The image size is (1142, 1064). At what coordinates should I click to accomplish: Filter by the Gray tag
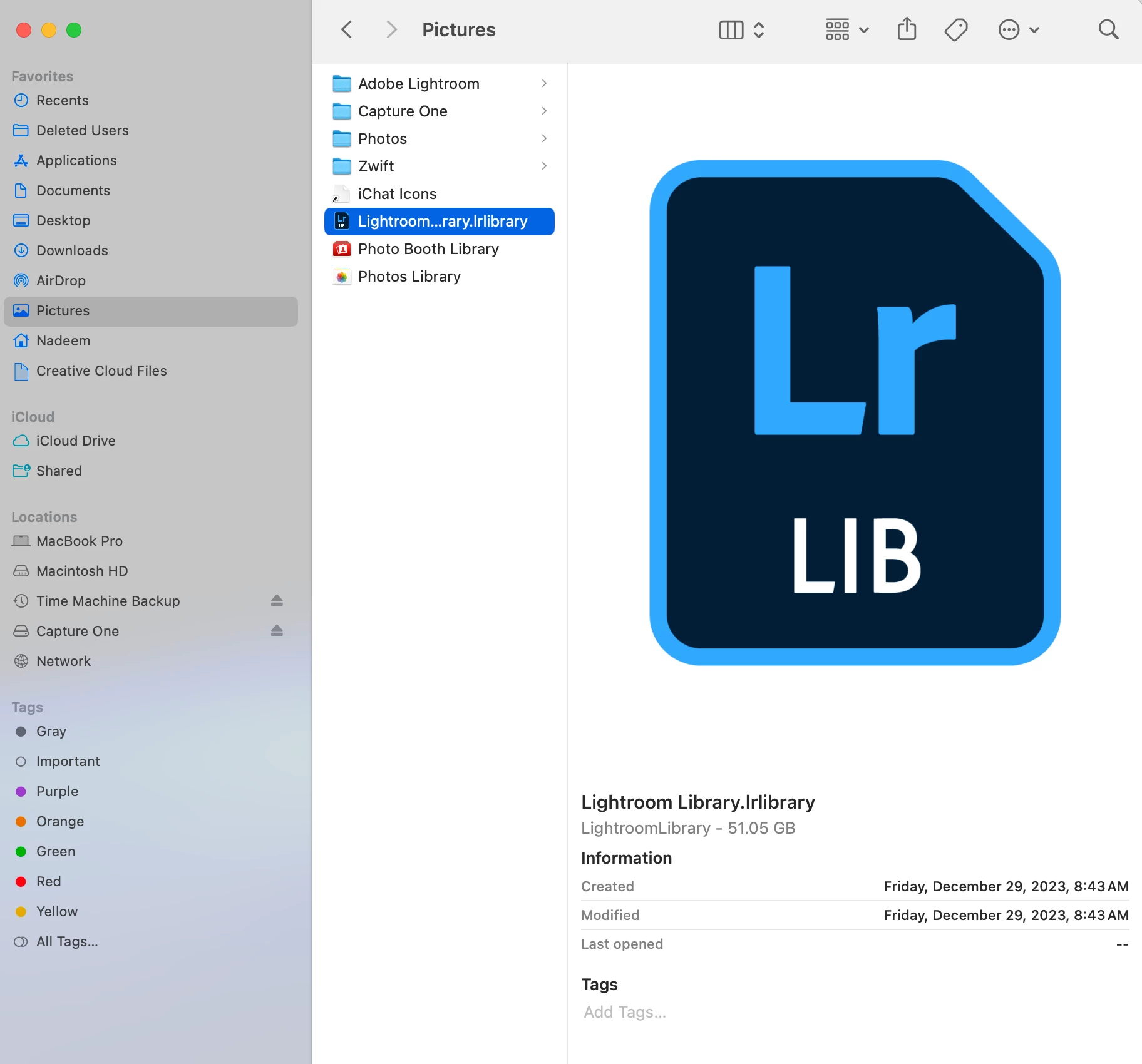[150, 731]
